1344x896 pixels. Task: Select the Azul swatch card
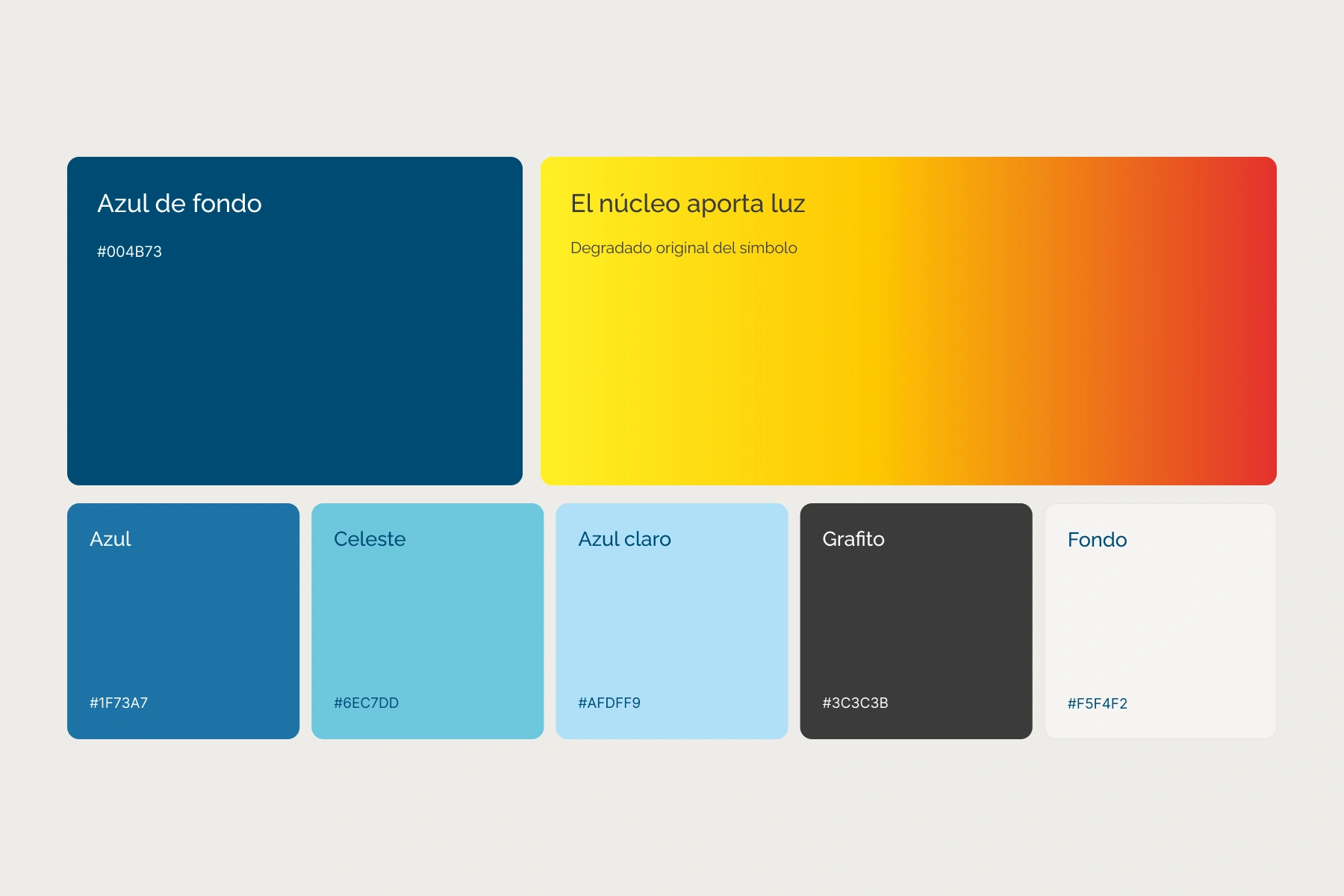183,621
